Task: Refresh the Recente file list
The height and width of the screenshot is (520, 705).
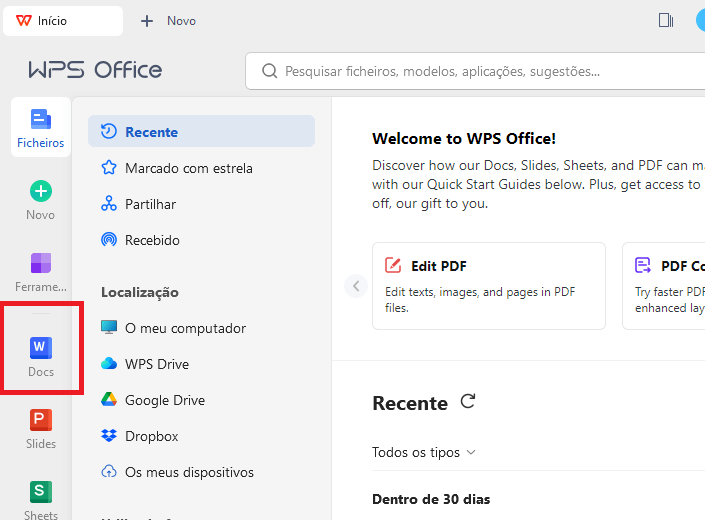Action: [x=468, y=401]
